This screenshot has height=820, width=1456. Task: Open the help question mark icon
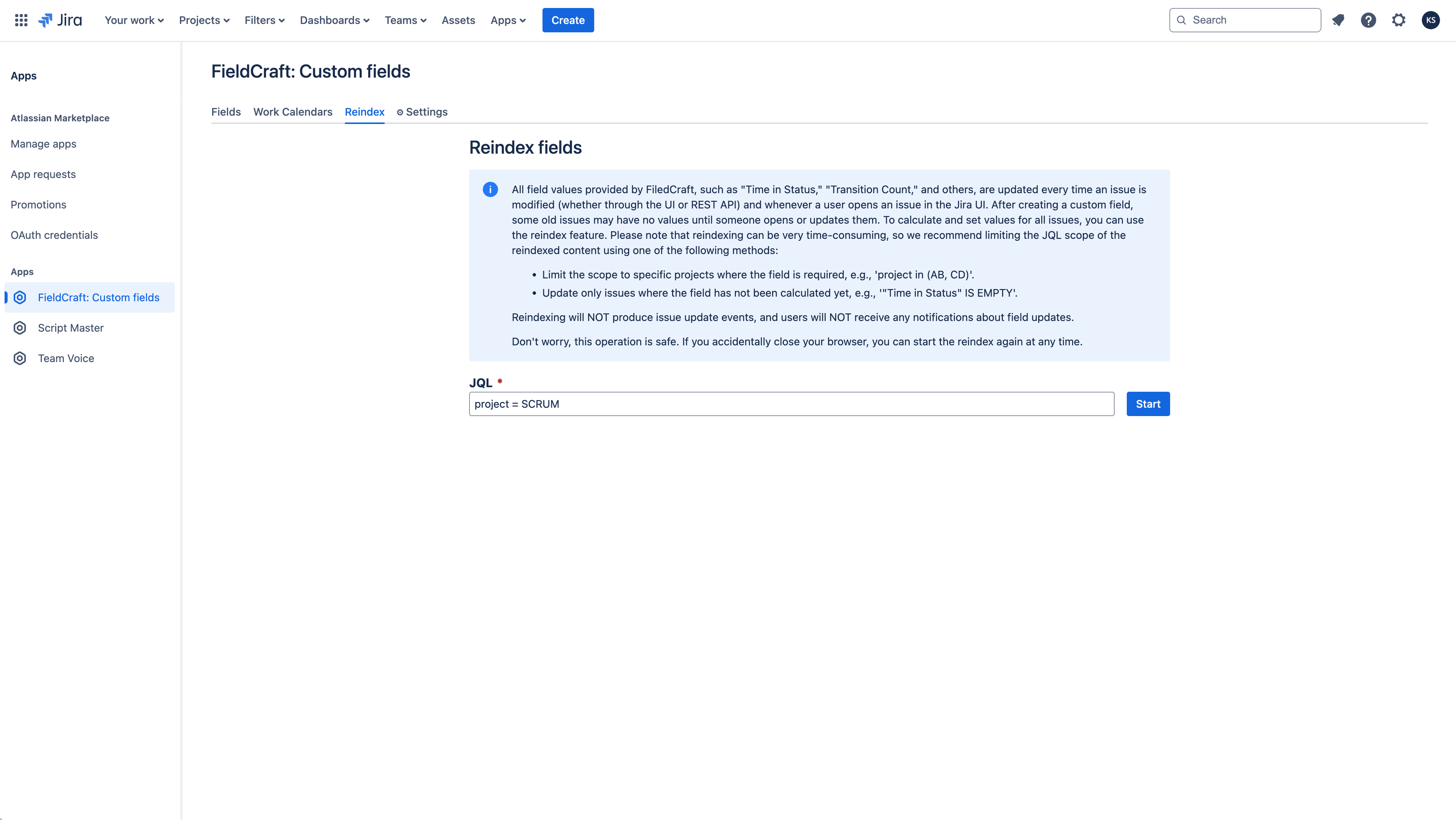point(1368,21)
